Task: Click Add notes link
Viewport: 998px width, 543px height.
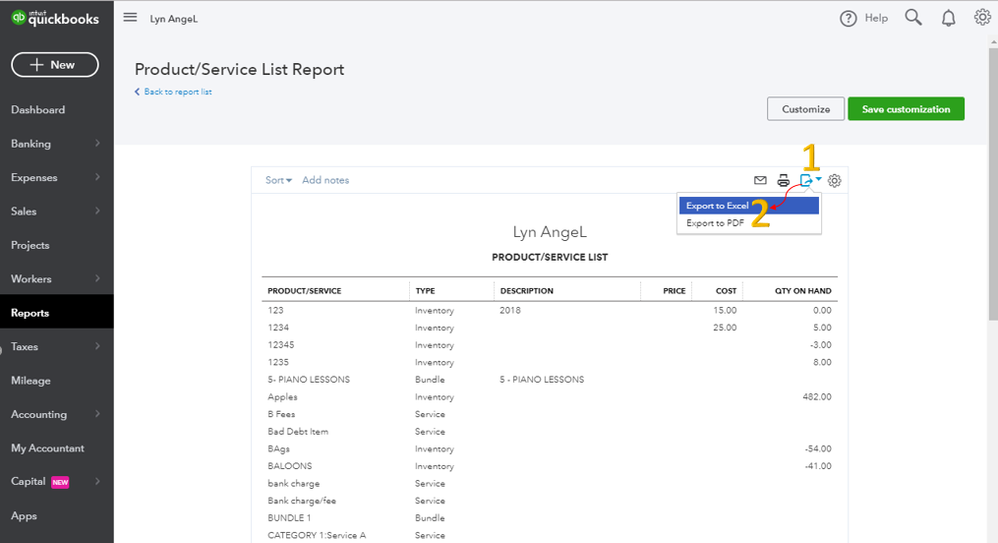Action: click(x=325, y=180)
